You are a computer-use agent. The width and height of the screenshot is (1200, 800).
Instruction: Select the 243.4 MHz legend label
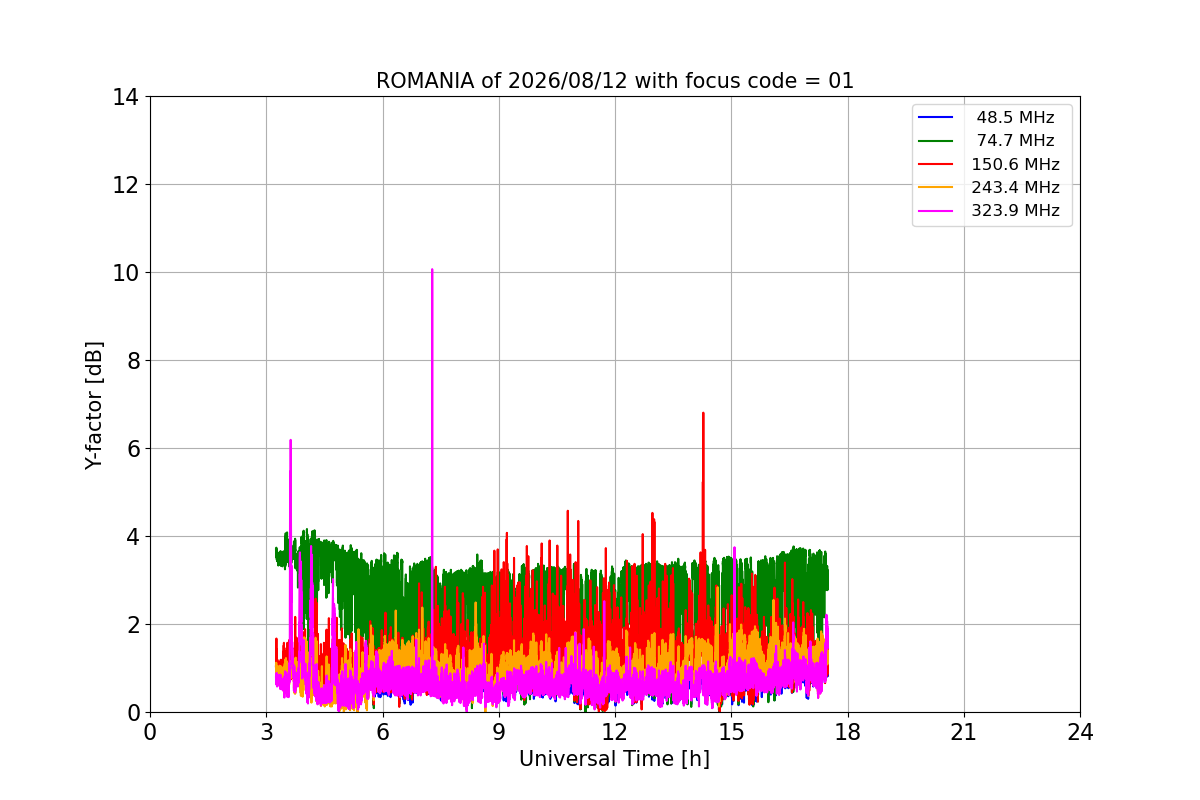pos(1015,187)
